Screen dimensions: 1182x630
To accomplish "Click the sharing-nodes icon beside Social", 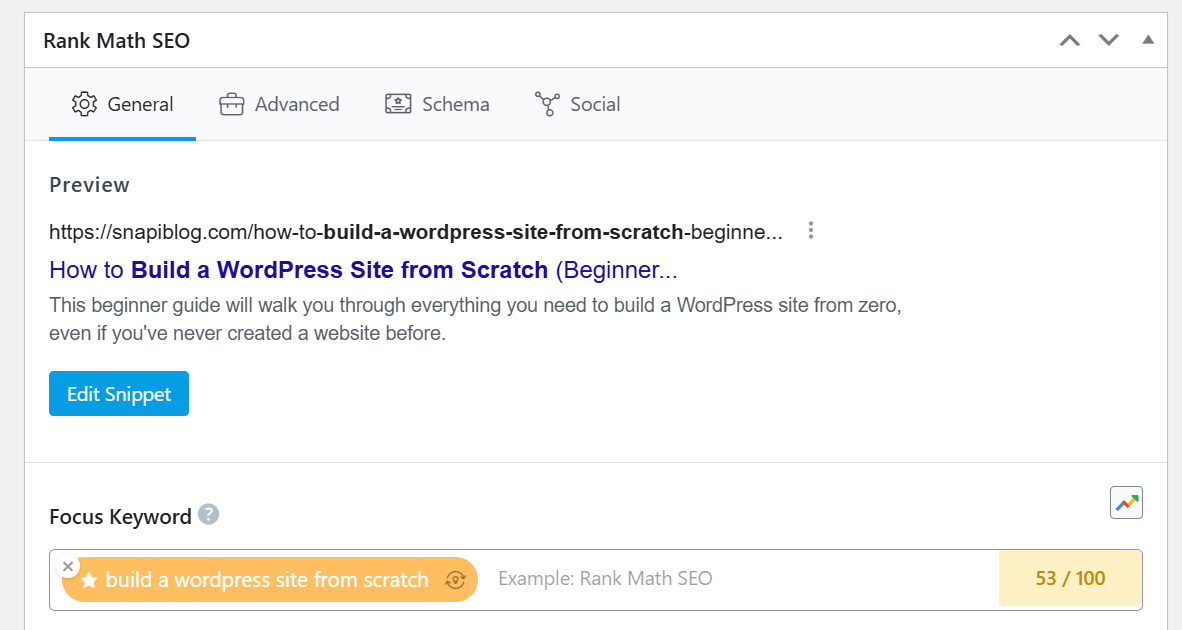I will (546, 103).
